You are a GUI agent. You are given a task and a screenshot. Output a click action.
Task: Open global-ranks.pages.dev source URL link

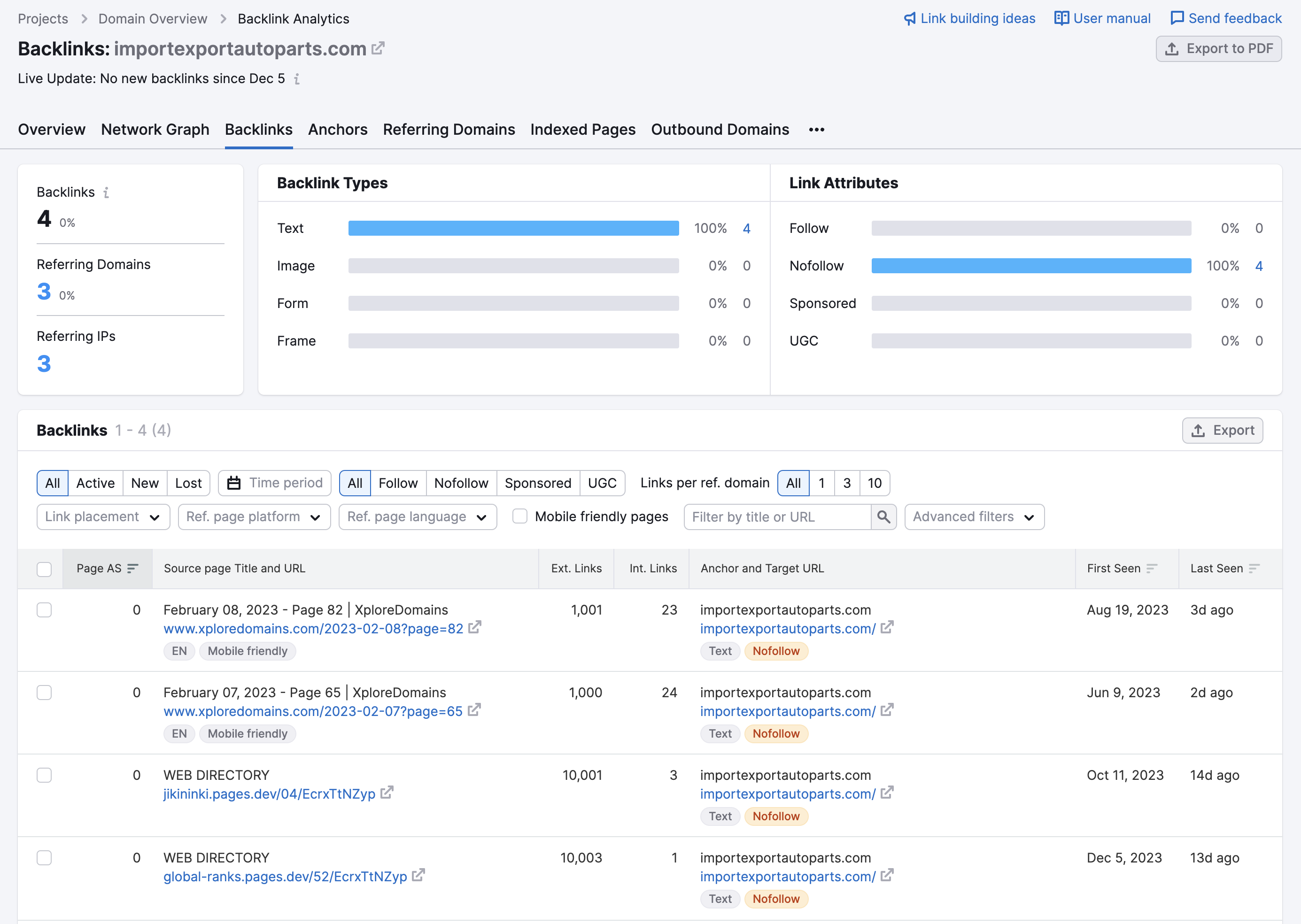285,876
